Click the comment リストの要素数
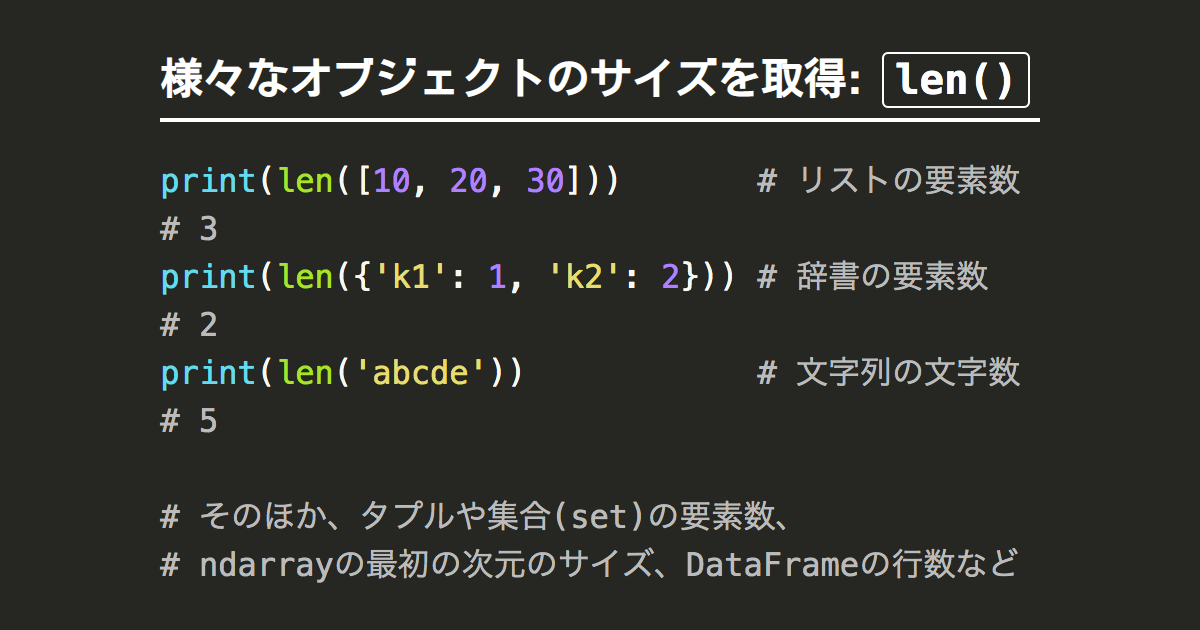Viewport: 1200px width, 630px height. [908, 181]
